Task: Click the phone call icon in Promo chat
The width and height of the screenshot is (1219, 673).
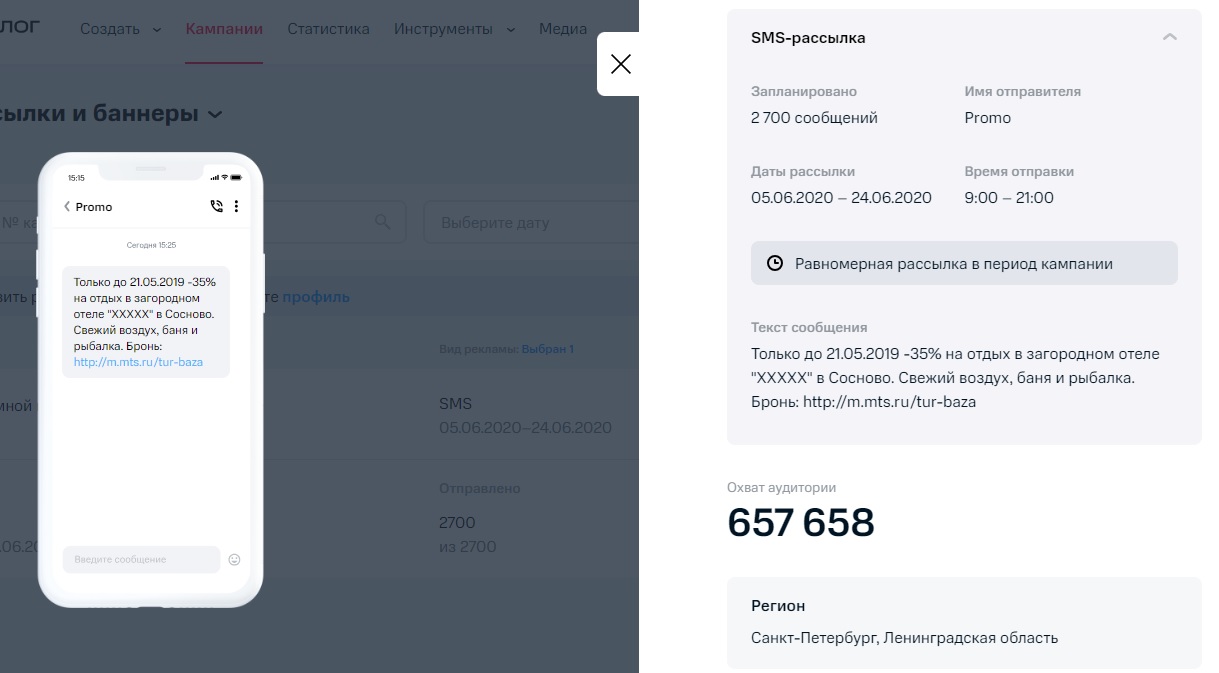Action: pos(215,206)
